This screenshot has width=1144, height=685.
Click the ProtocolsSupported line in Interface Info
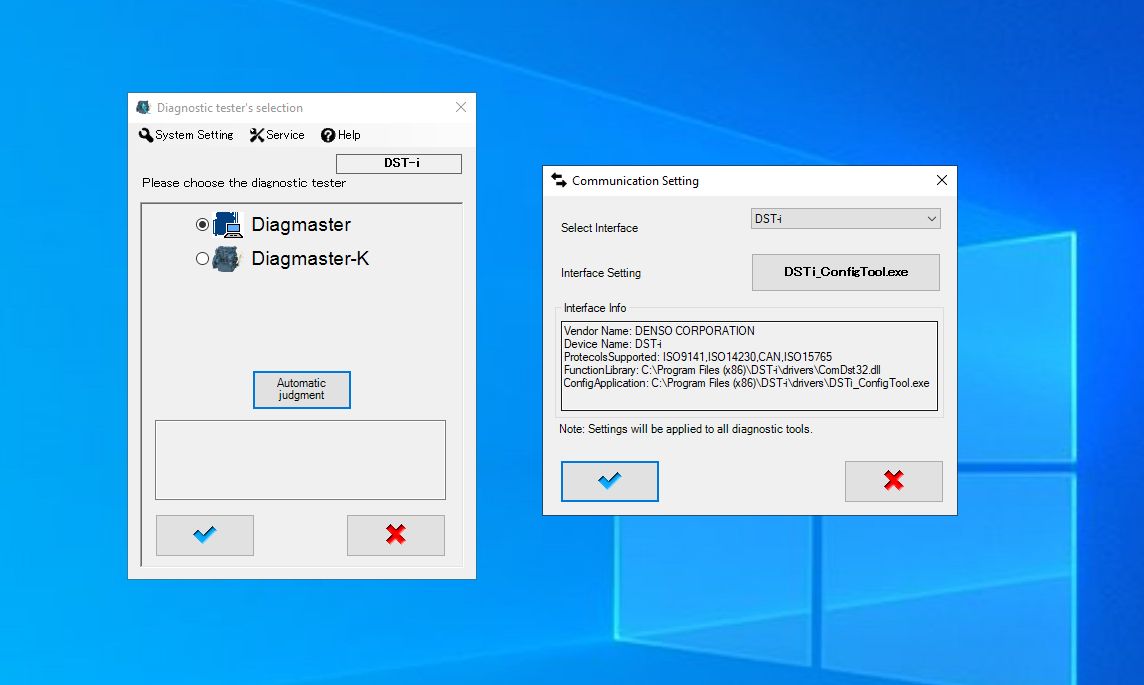tap(697, 357)
